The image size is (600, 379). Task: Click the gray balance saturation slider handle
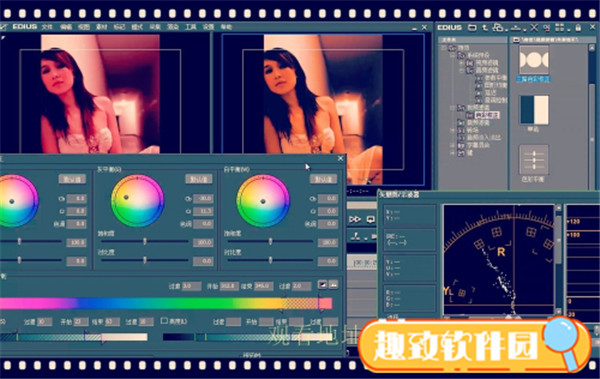coord(145,241)
